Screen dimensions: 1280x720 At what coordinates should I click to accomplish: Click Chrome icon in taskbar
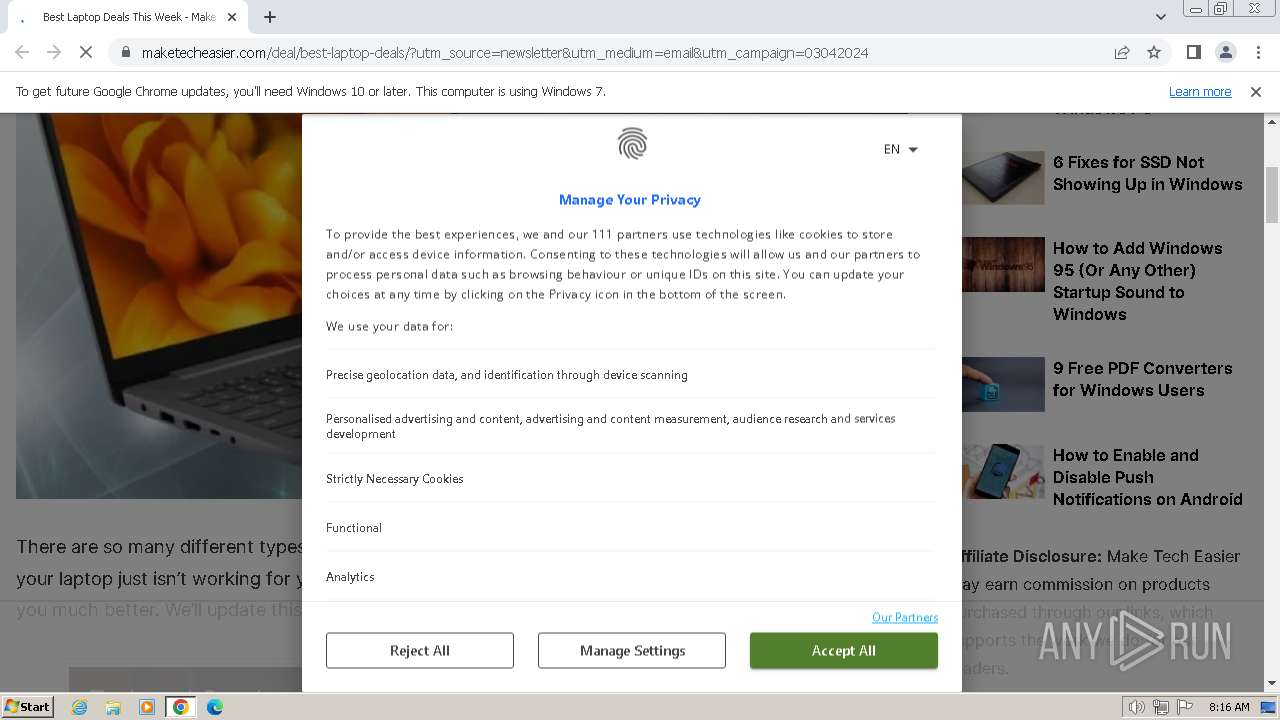click(181, 707)
